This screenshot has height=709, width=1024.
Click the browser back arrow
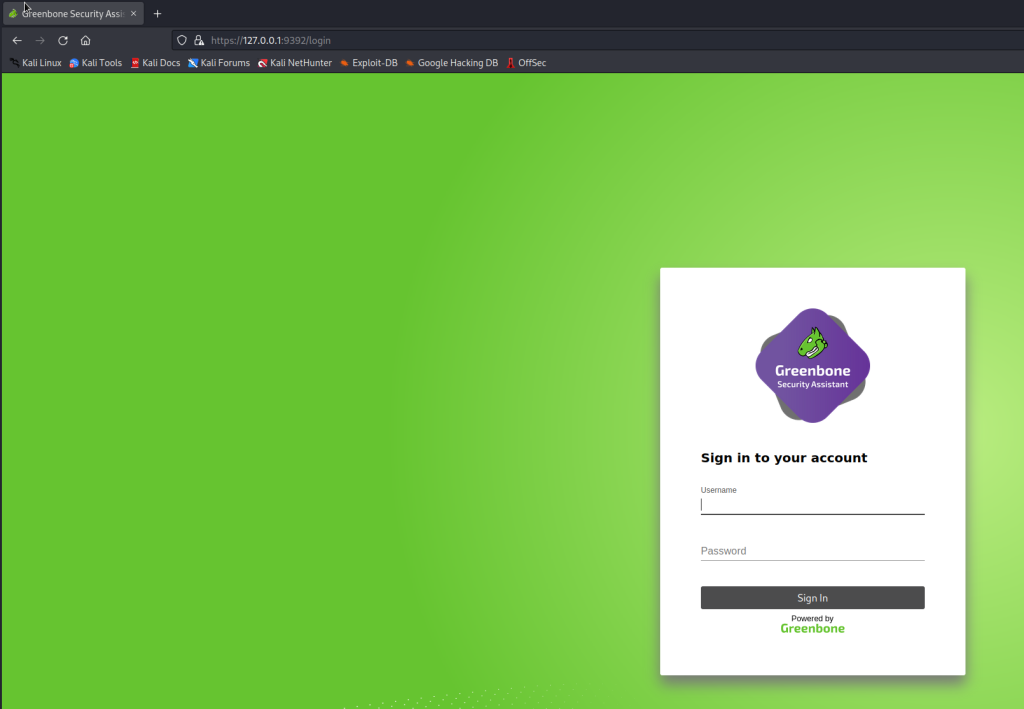[x=17, y=40]
